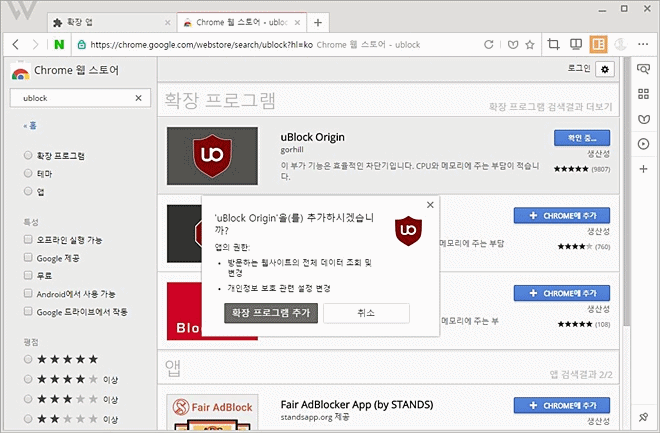Switch to the 확장 앱 tab
This screenshot has height=433, width=660.
click(x=112, y=23)
